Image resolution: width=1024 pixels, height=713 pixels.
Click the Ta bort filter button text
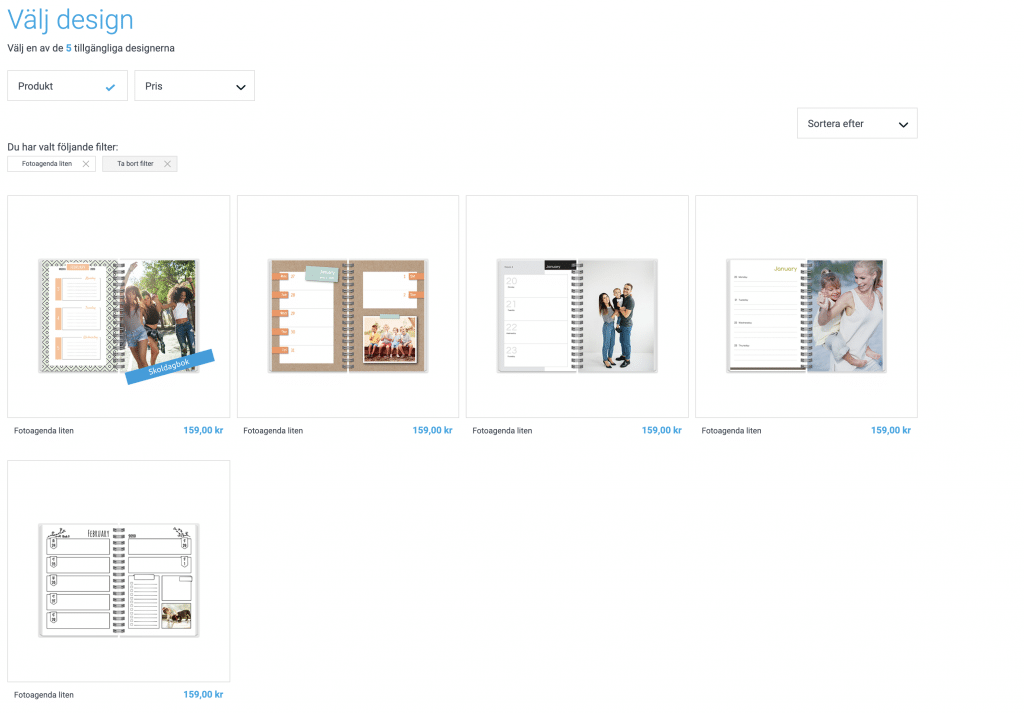click(x=135, y=164)
